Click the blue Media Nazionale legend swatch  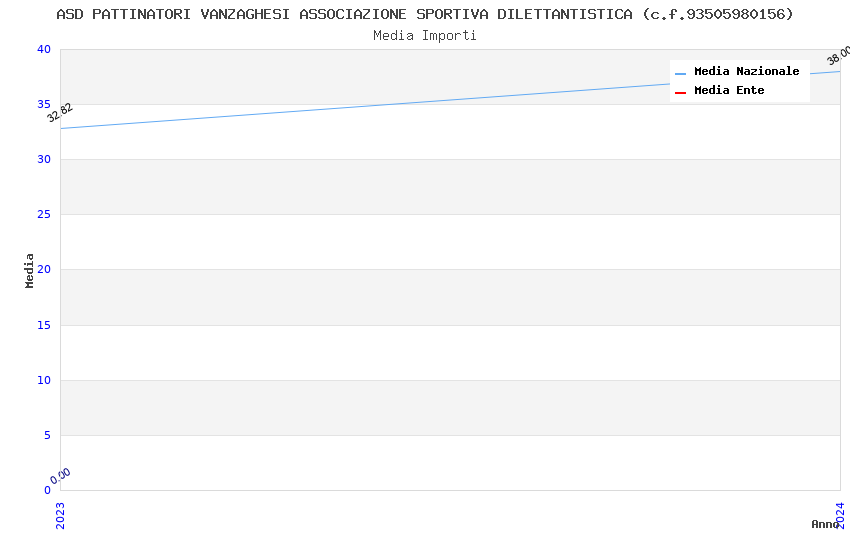coord(680,73)
